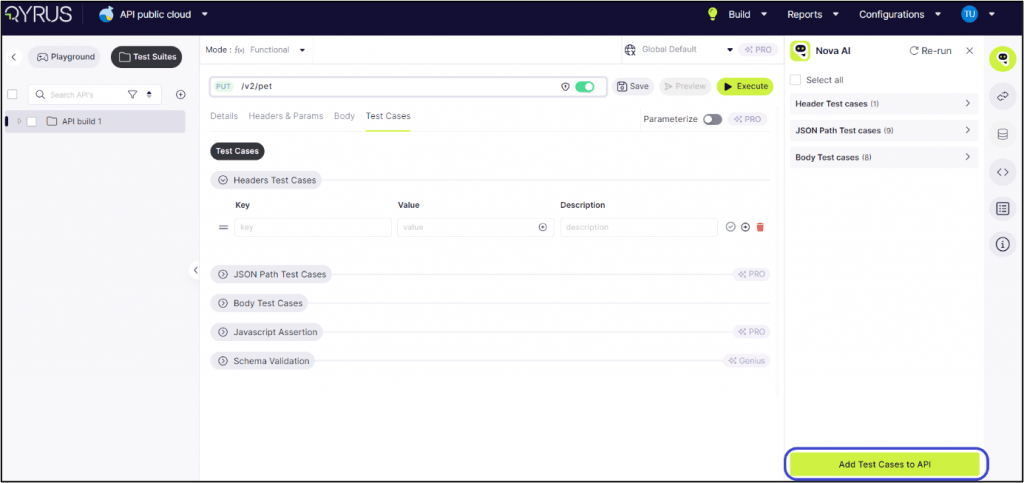Click the header Key input field

pyautogui.click(x=312, y=227)
